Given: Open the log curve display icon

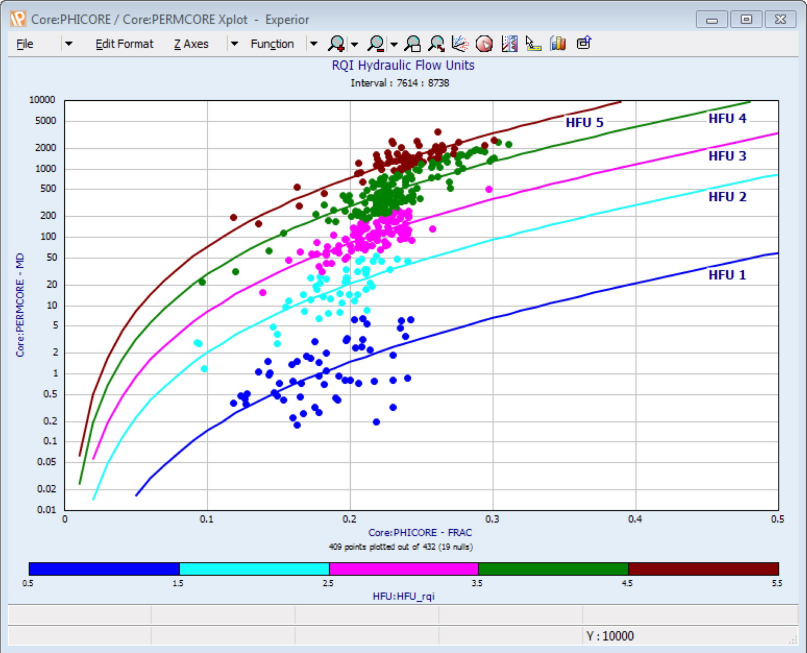Looking at the screenshot, I should [508, 43].
